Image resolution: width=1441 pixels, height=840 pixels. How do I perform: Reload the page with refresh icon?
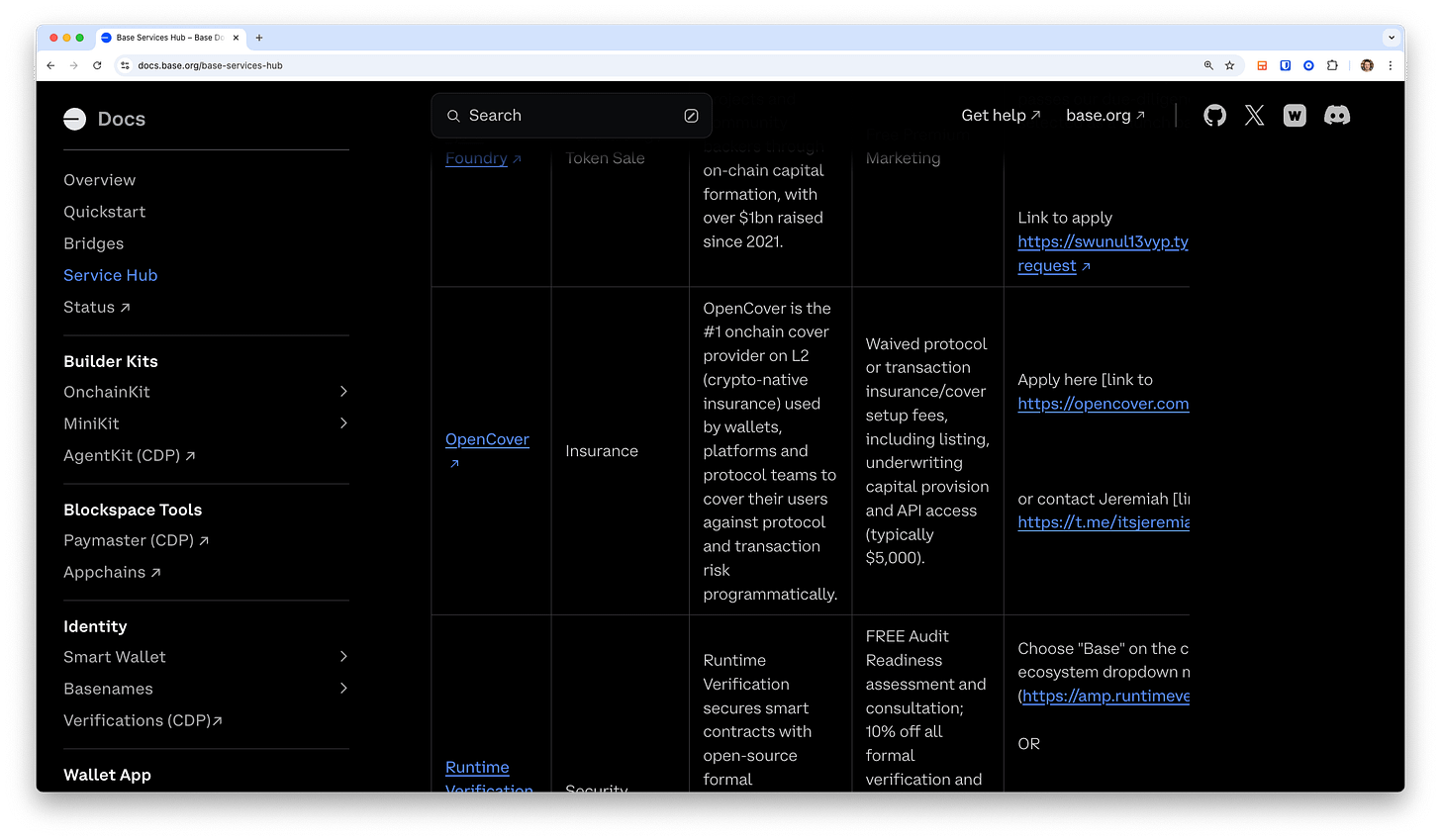point(97,65)
